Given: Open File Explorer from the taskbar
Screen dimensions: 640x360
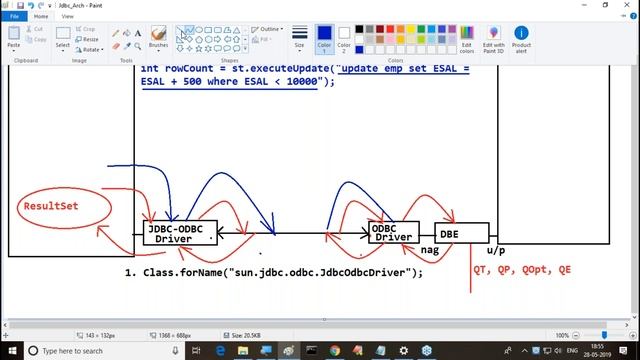Looking at the screenshot, I should pyautogui.click(x=243, y=351).
